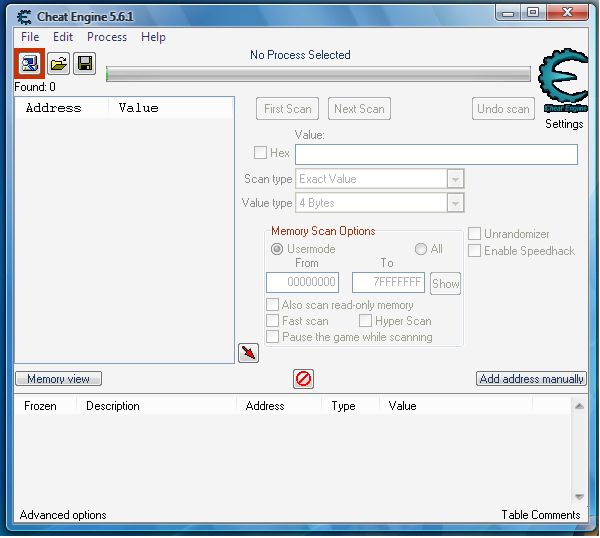Image resolution: width=600 pixels, height=538 pixels.
Task: Click the First Scan button
Action: point(287,109)
